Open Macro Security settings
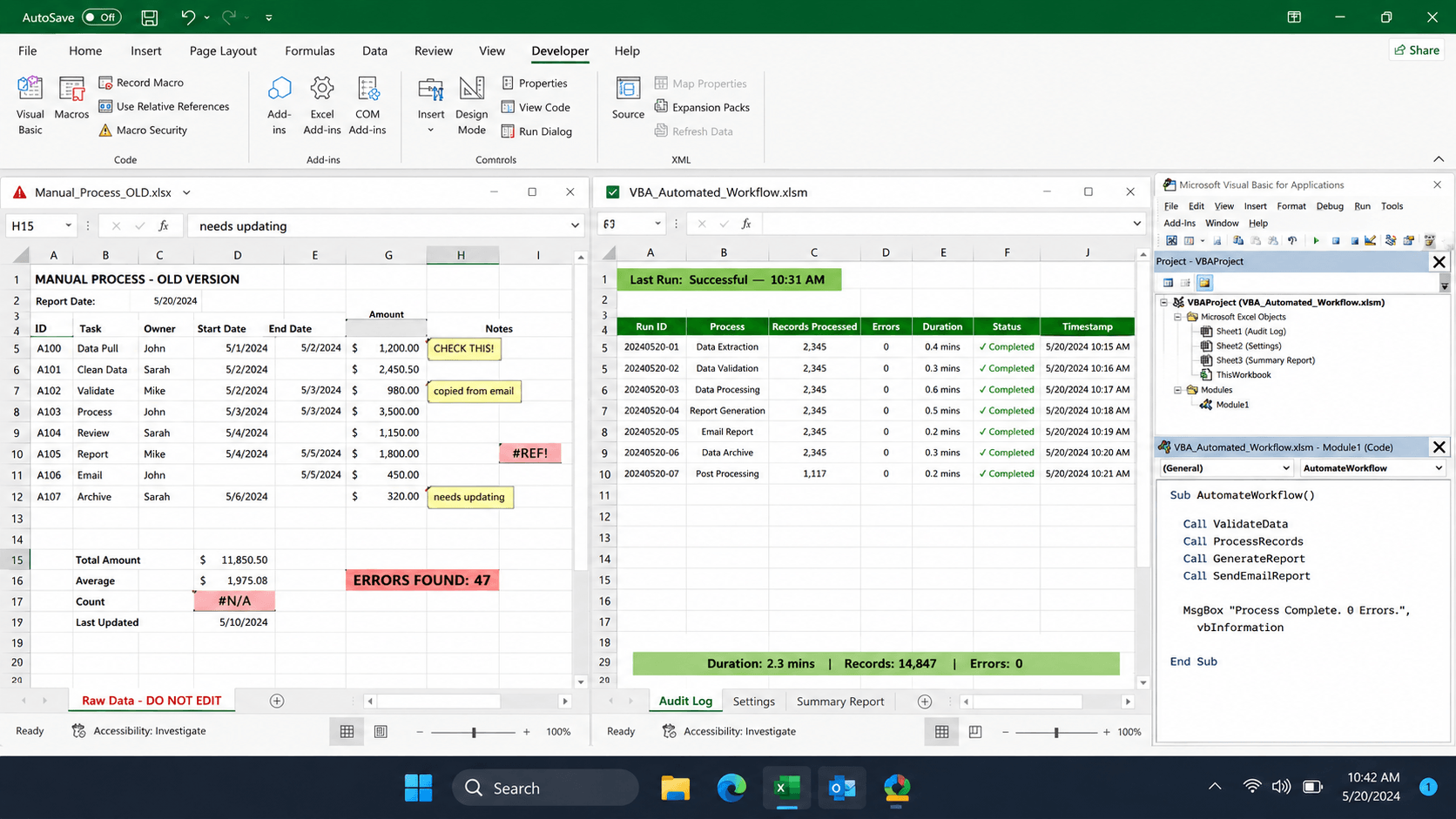This screenshot has width=1456, height=819. (143, 131)
